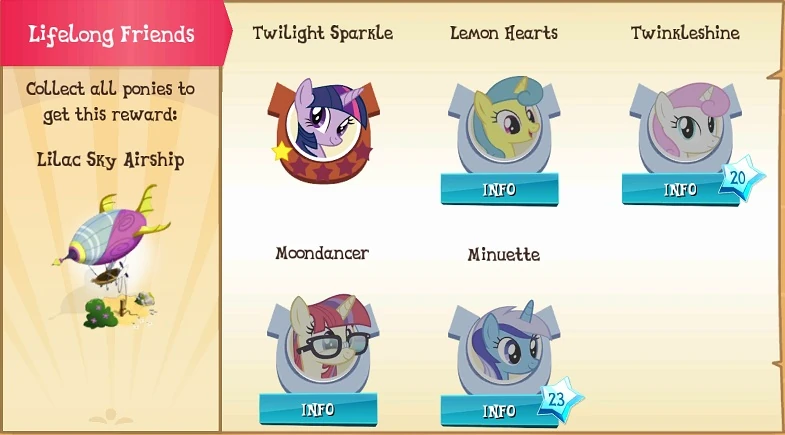Viewport: 785px width, 435px height.
Task: Click the yellow star on Twilight's badge
Action: point(282,151)
